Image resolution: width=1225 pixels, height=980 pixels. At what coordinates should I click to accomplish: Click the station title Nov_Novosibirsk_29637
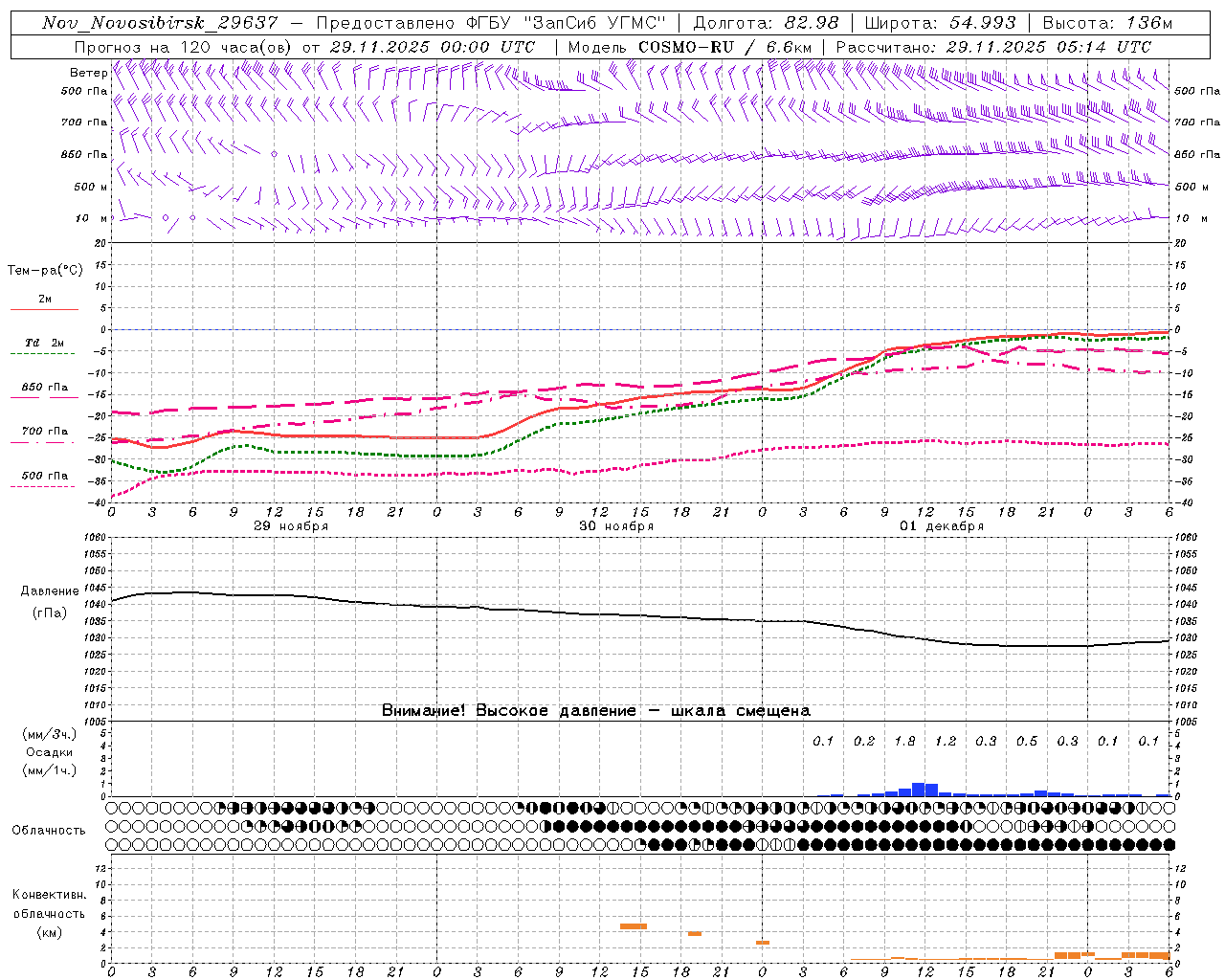pyautogui.click(x=160, y=23)
